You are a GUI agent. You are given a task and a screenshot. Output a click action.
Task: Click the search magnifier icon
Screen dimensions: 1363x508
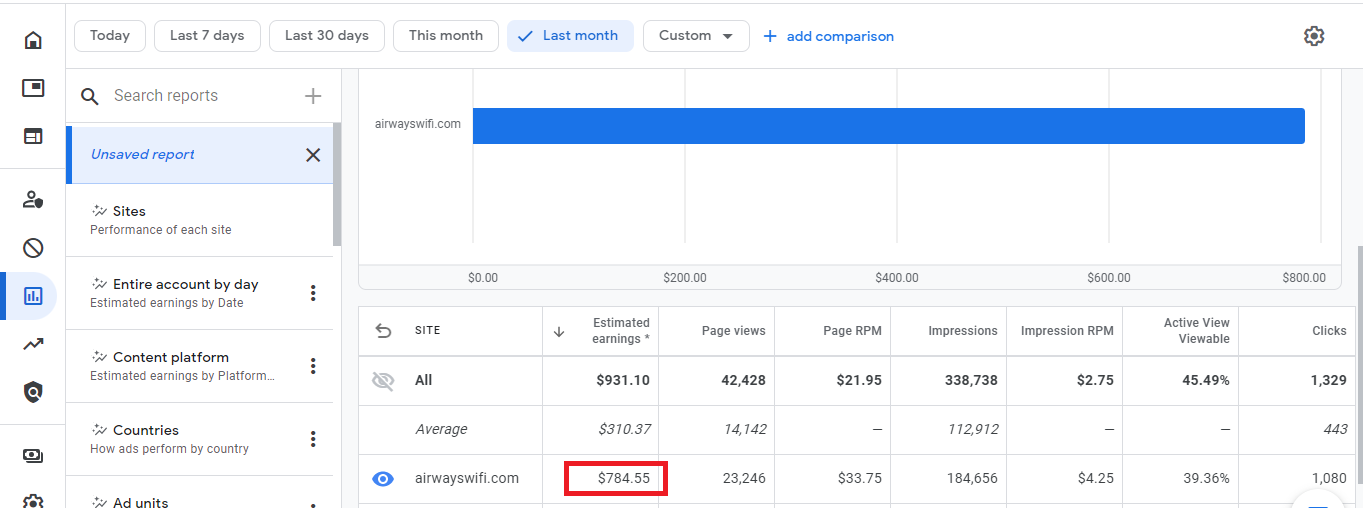click(x=90, y=96)
